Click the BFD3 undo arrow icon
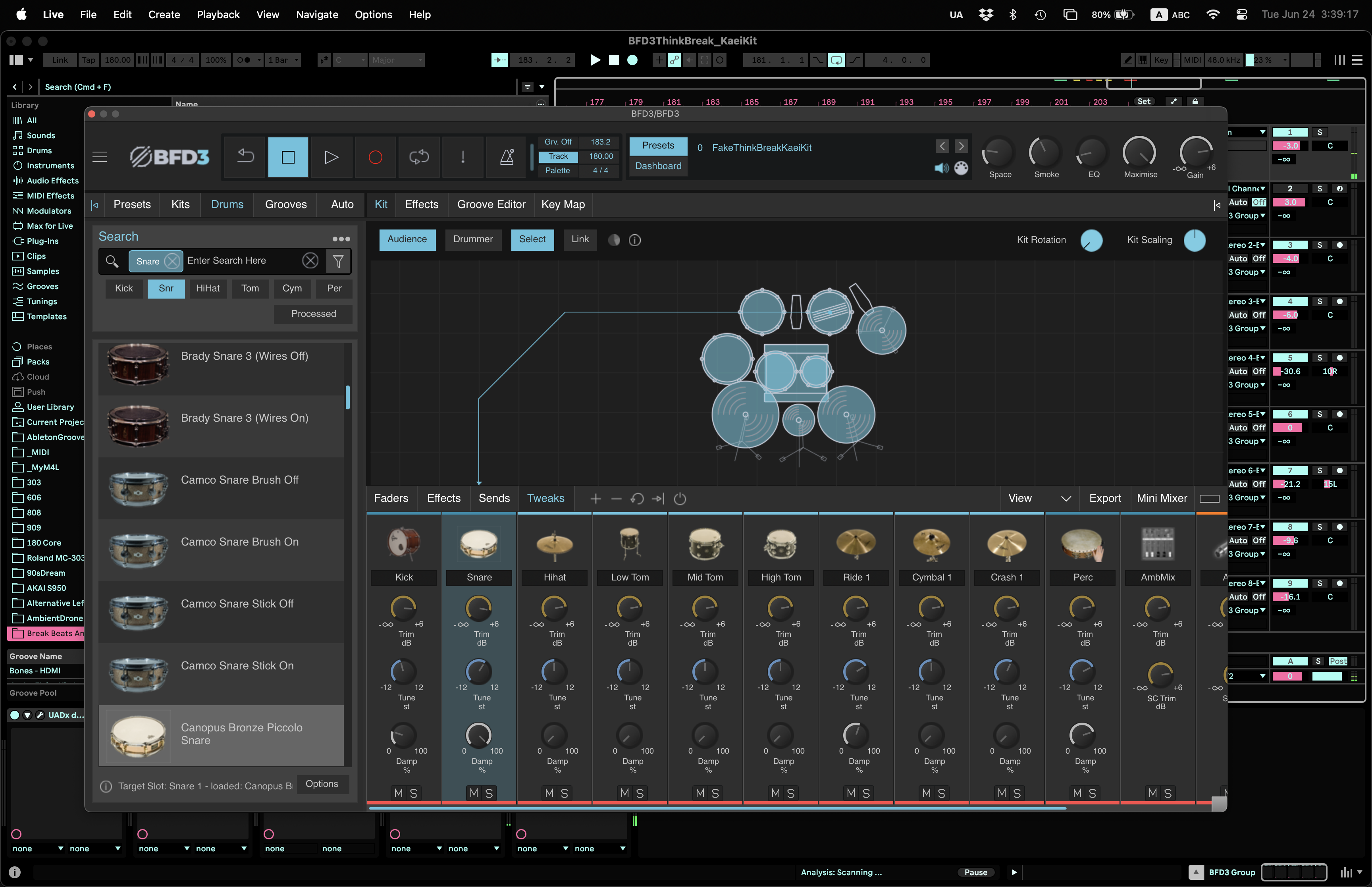 coord(246,157)
